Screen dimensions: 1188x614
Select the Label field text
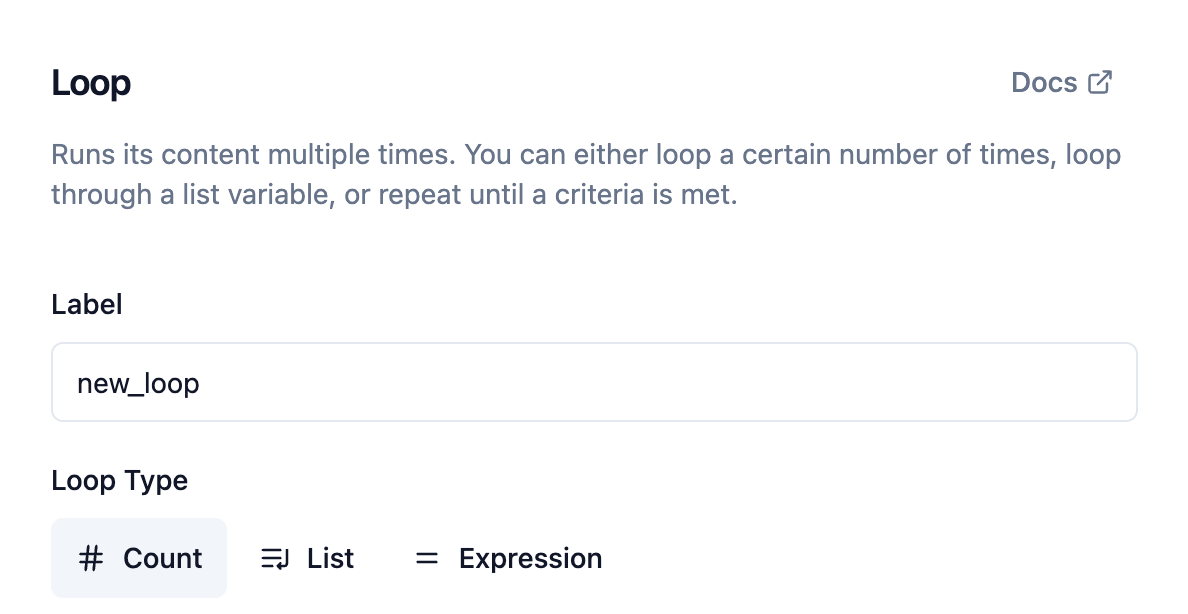click(86, 304)
